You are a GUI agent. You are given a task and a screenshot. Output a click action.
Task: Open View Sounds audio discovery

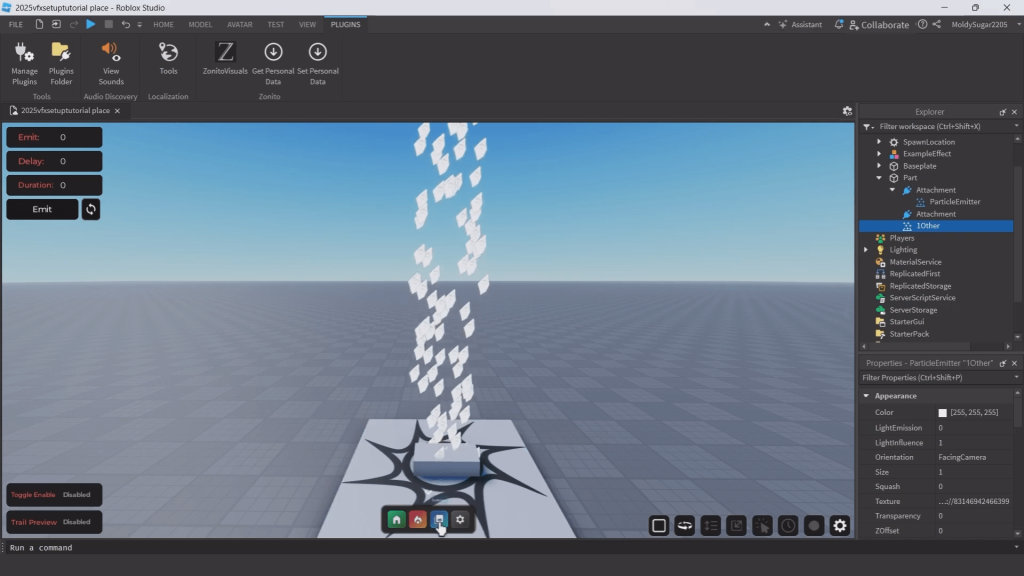tap(110, 63)
